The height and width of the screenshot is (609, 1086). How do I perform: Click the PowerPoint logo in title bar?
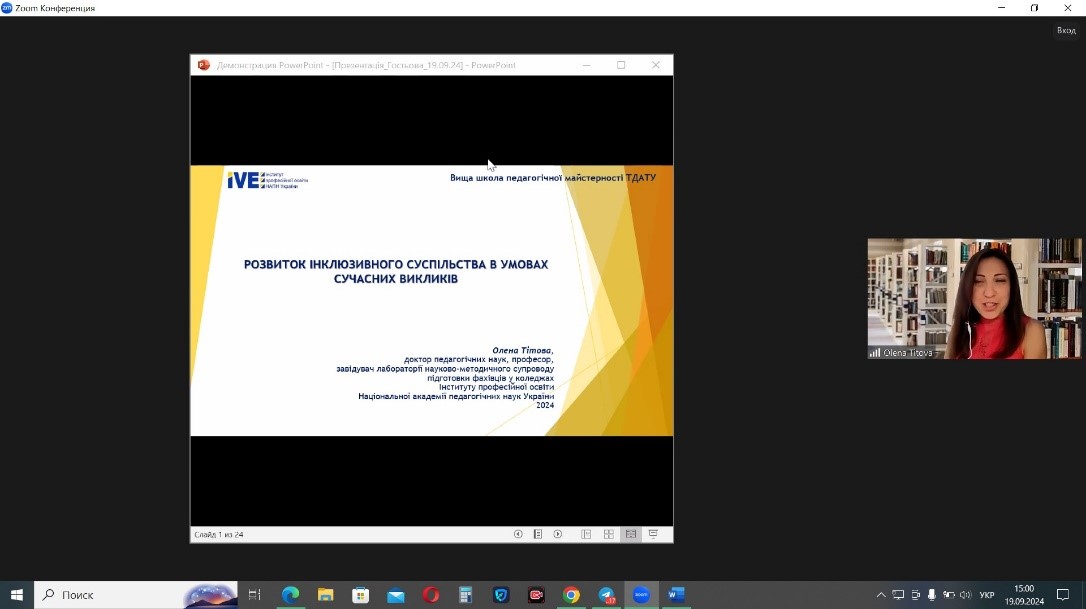coord(204,65)
